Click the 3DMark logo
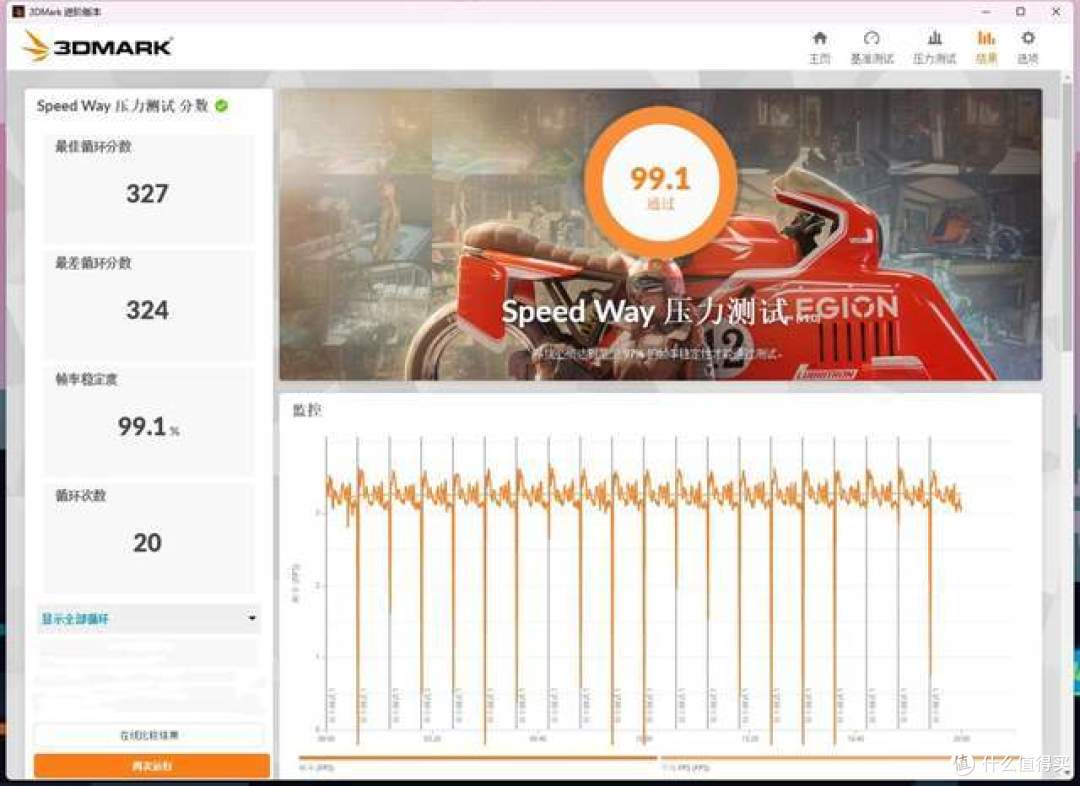This screenshot has width=1080, height=786. click(97, 46)
